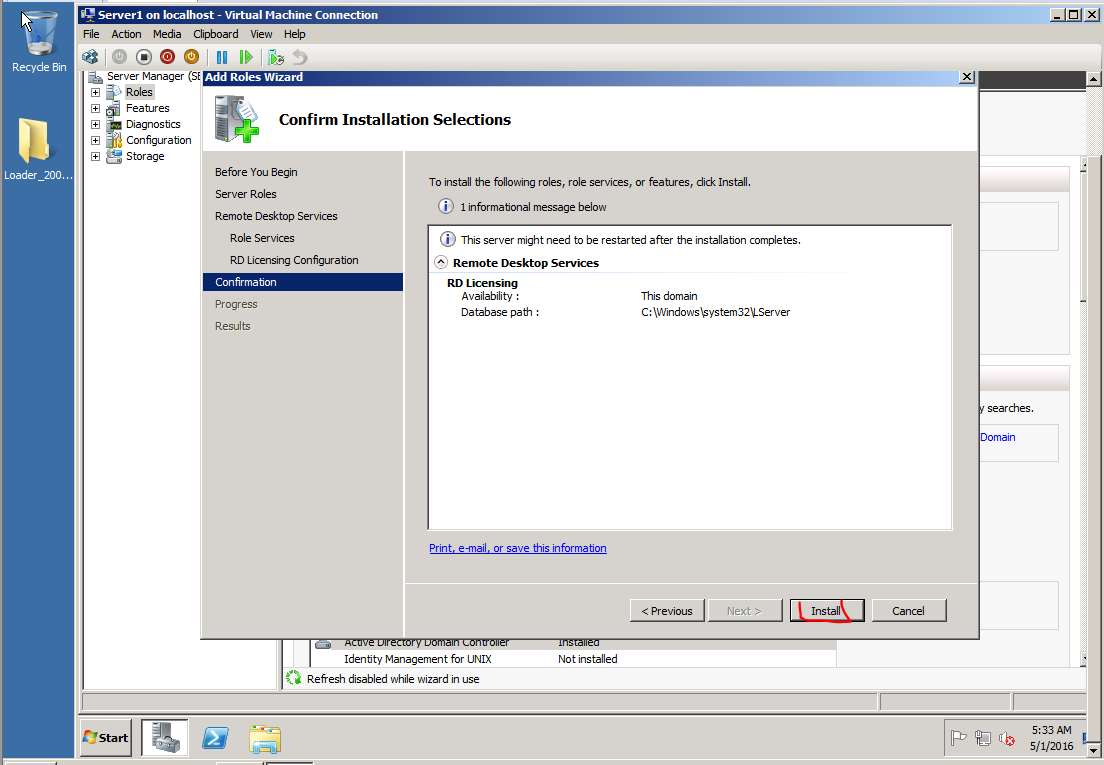Screen dimensions: 1104x765
Task: Click the Revert undo-arrow toolbar icon
Action: pyautogui.click(x=300, y=57)
